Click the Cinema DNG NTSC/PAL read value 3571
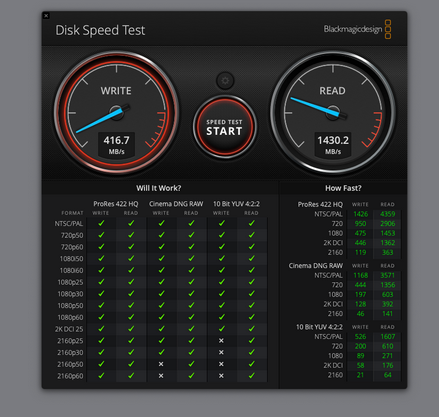 pos(387,275)
